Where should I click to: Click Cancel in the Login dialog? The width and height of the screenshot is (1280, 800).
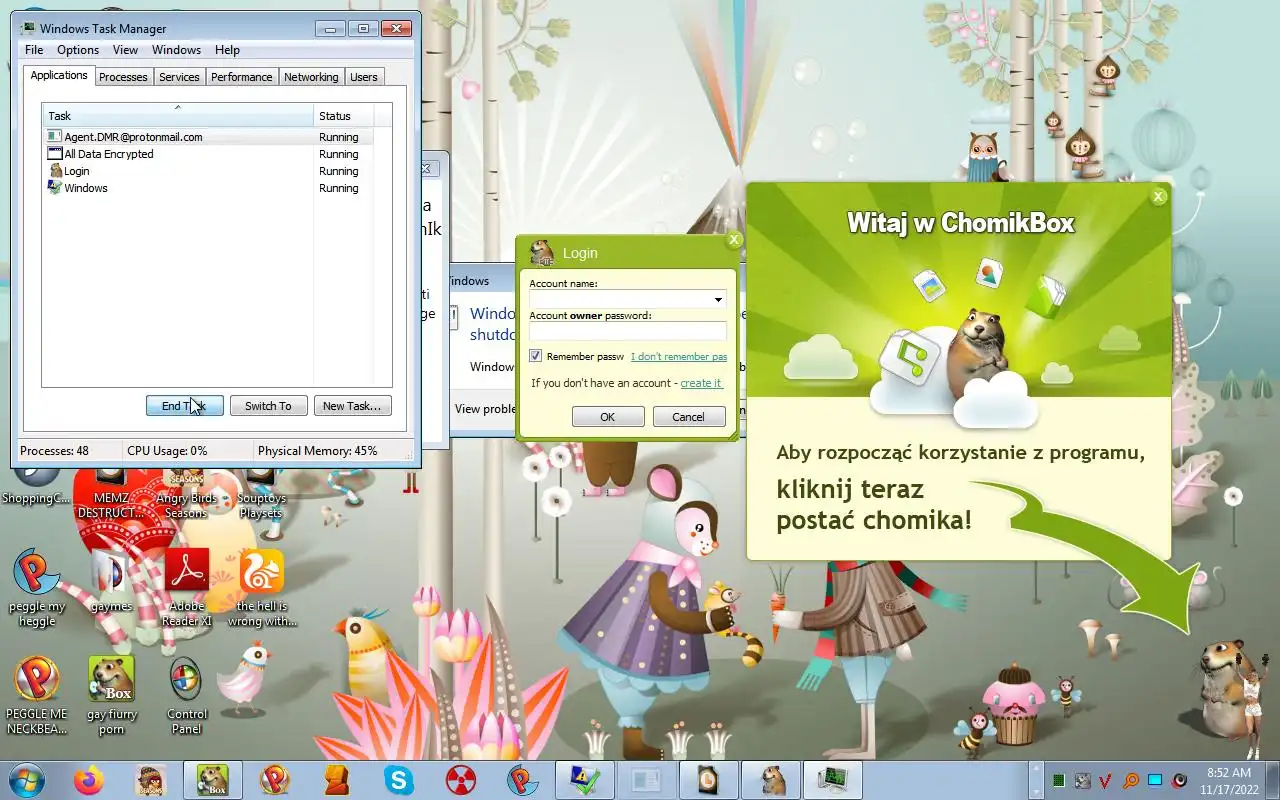tap(689, 417)
